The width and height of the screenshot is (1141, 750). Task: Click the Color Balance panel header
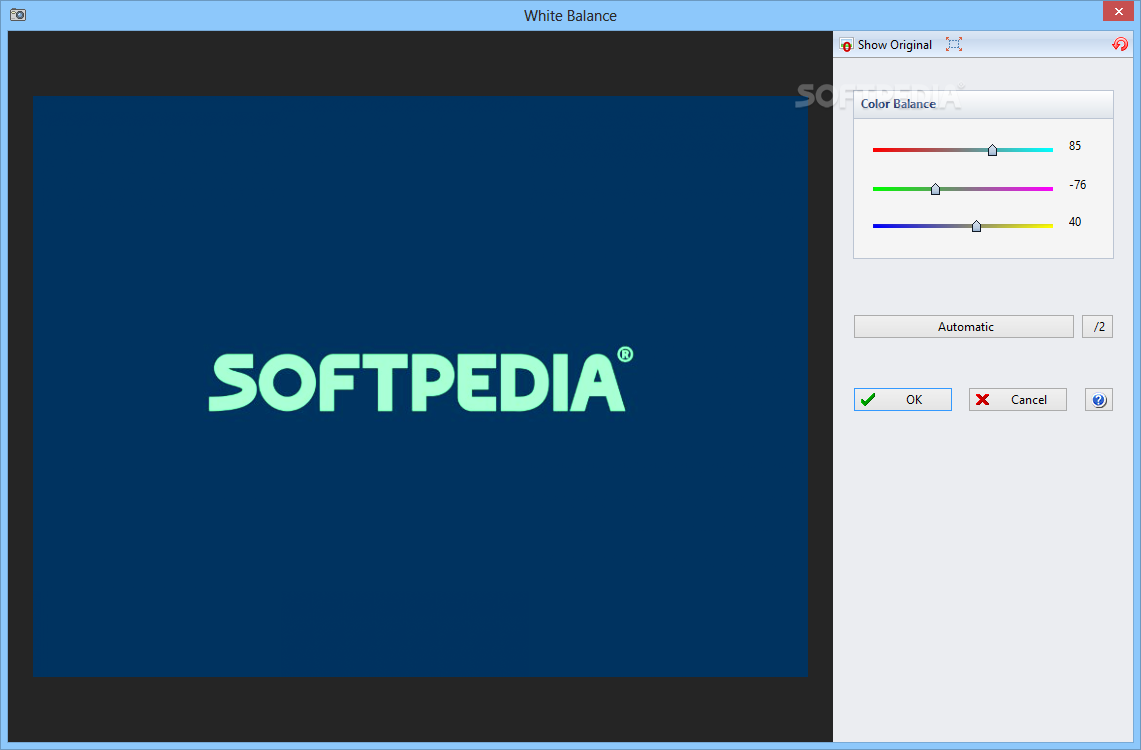(983, 104)
